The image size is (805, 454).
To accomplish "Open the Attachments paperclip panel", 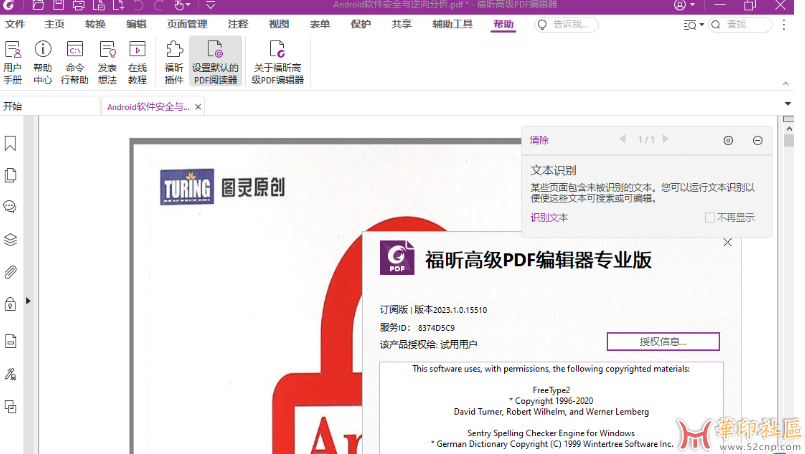I will coord(10,272).
